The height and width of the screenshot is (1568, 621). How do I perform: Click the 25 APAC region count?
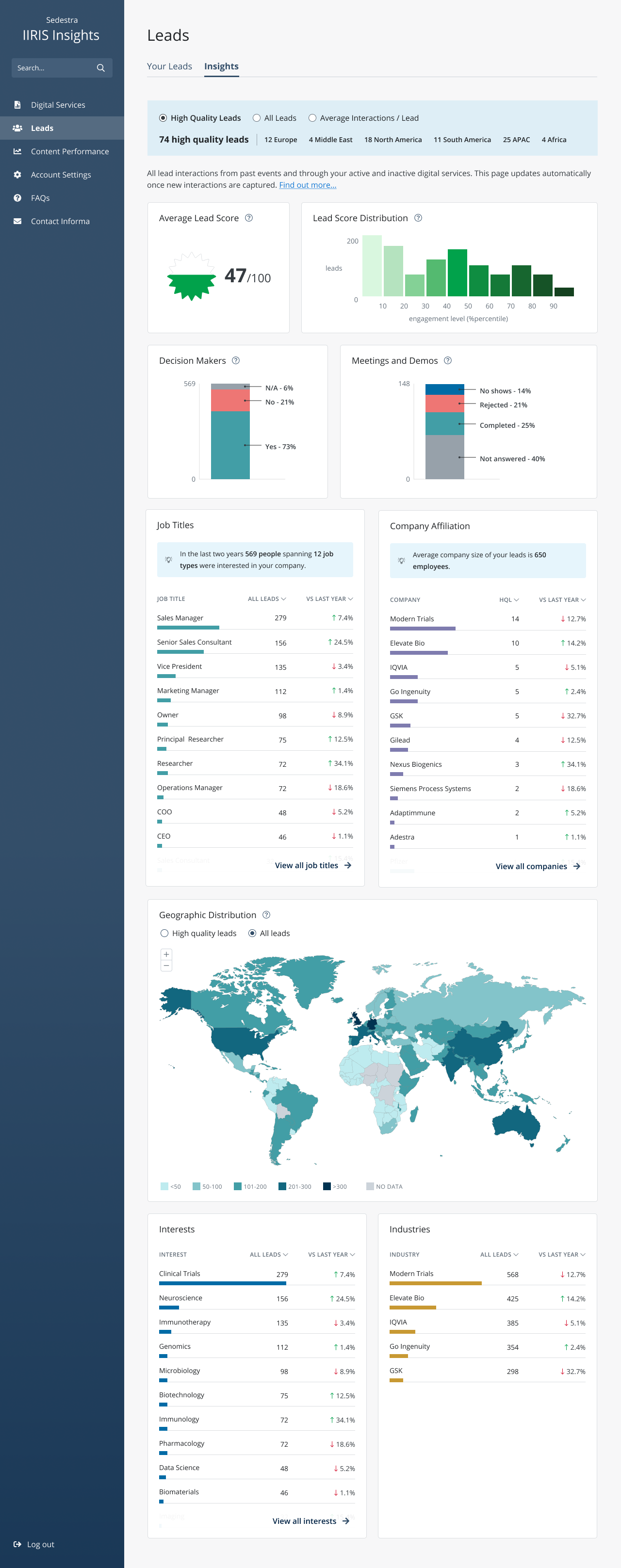coord(516,140)
